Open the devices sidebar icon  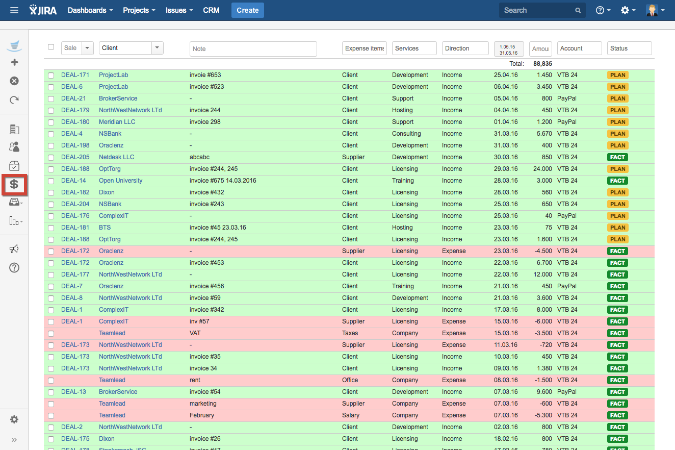15,221
